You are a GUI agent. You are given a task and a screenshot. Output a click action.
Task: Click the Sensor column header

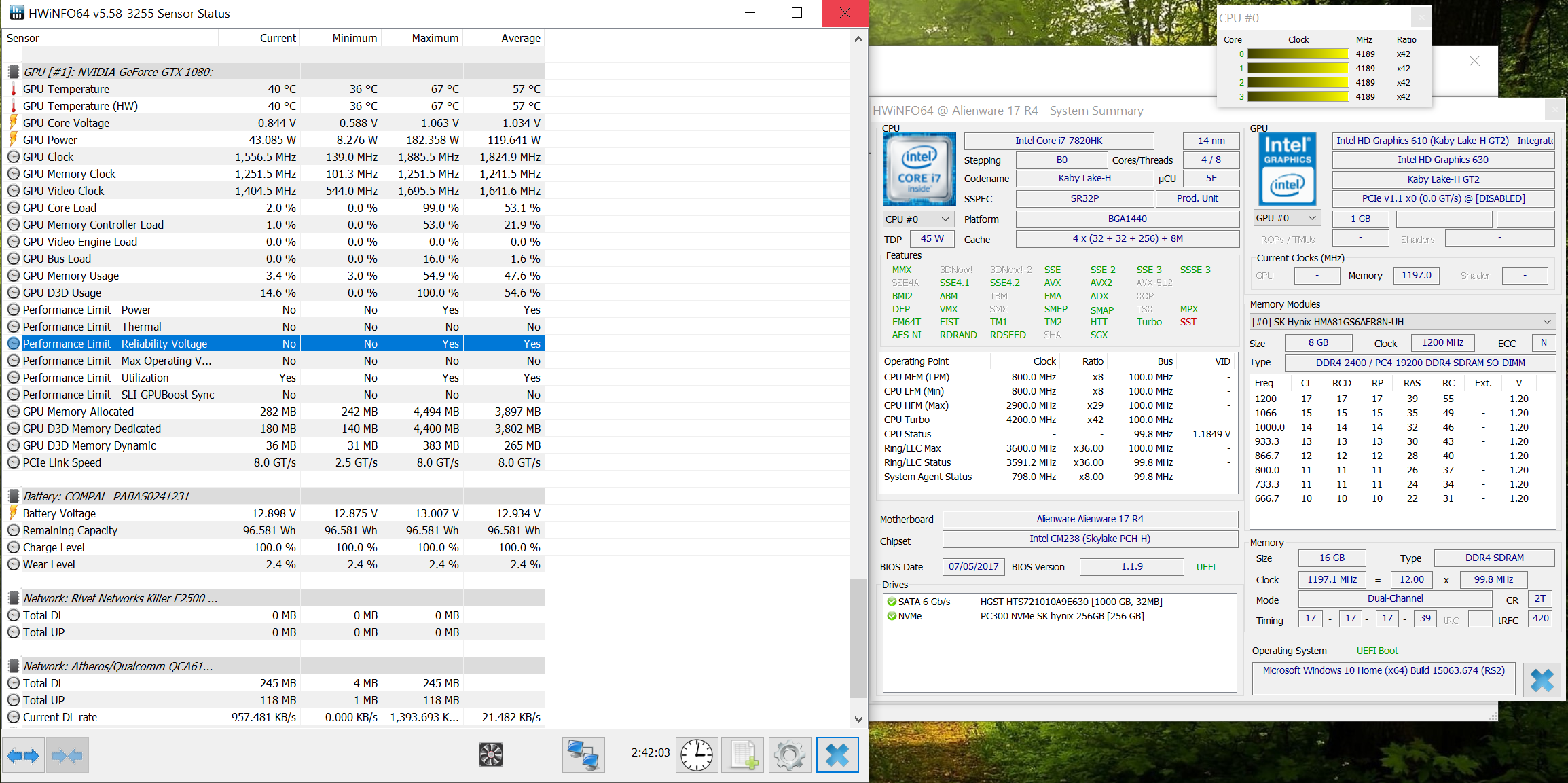pyautogui.click(x=110, y=38)
